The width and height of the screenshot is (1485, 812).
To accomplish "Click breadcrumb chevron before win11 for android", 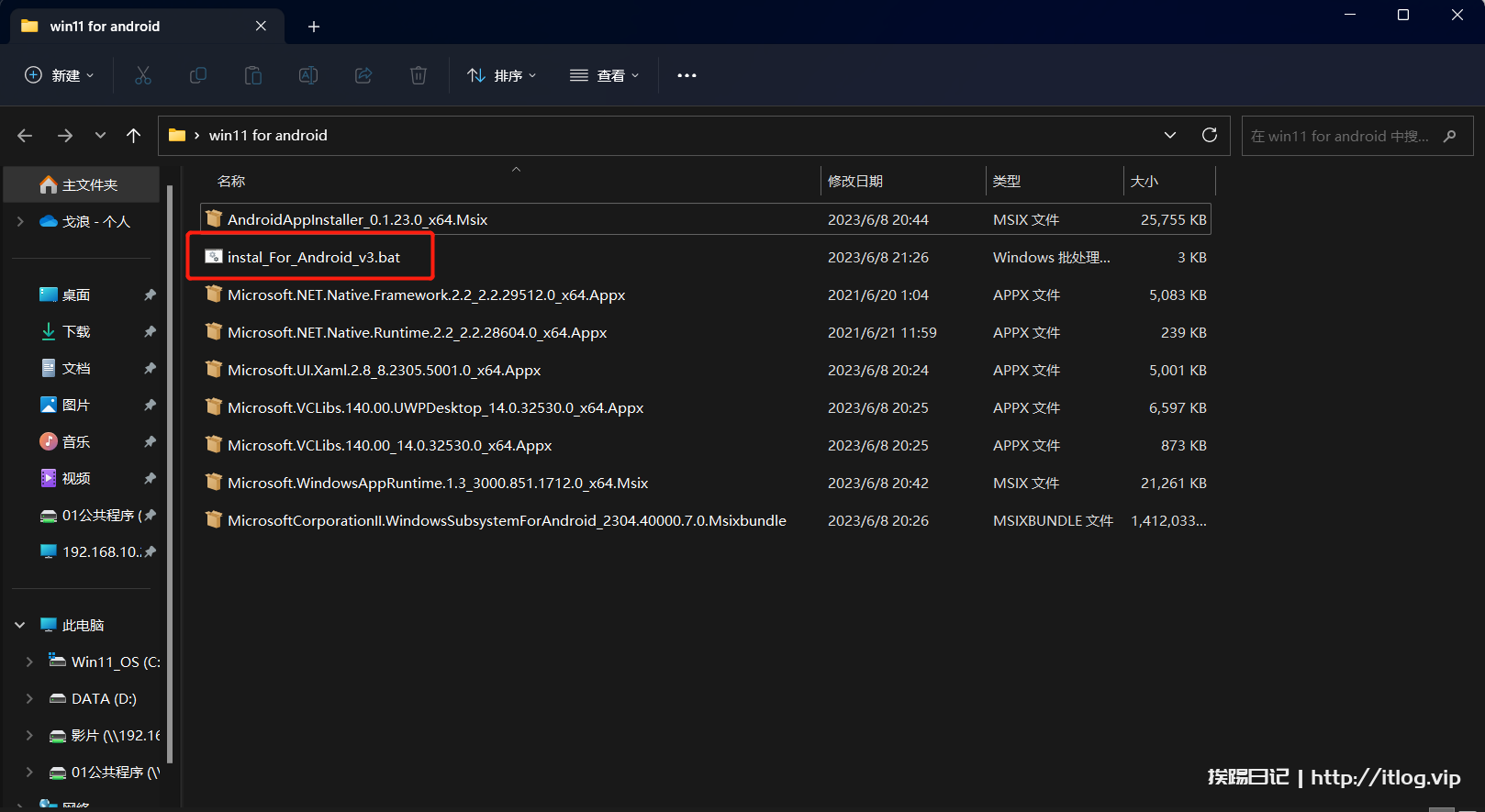I will [x=196, y=135].
